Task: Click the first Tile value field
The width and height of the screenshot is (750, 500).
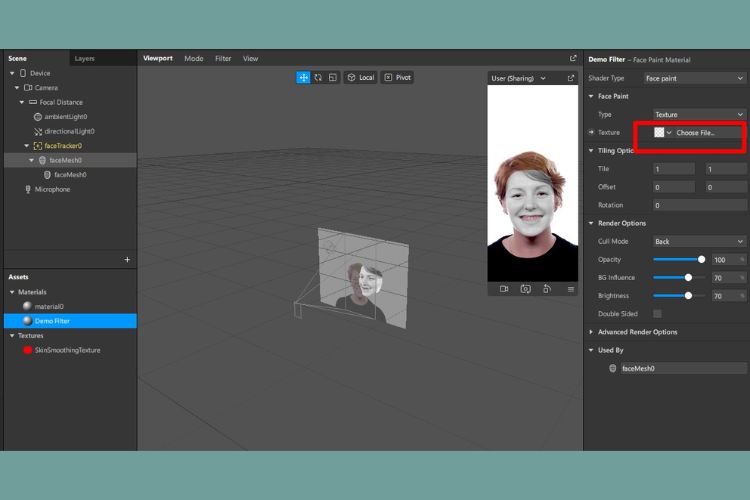Action: tap(673, 169)
